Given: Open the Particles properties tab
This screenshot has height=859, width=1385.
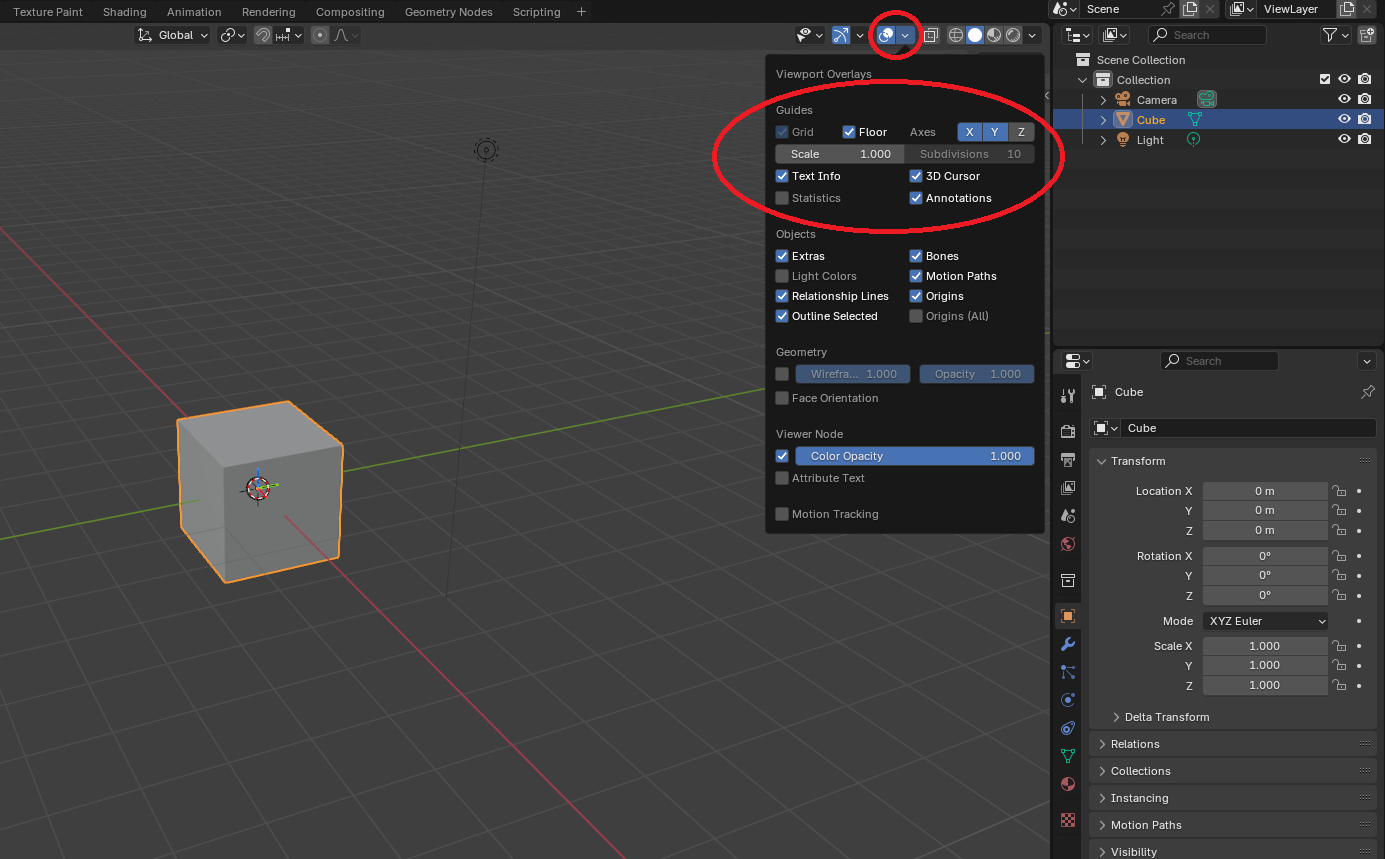Looking at the screenshot, I should 1068,672.
